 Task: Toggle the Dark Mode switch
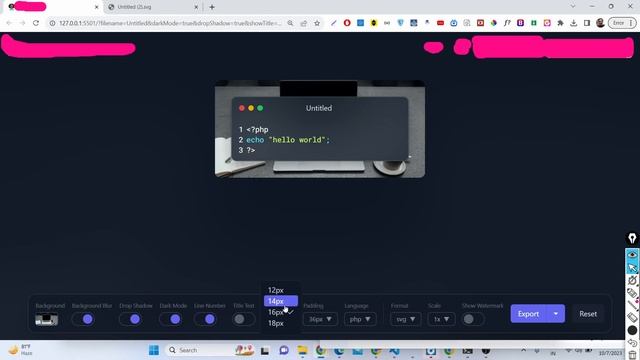[x=171, y=319]
